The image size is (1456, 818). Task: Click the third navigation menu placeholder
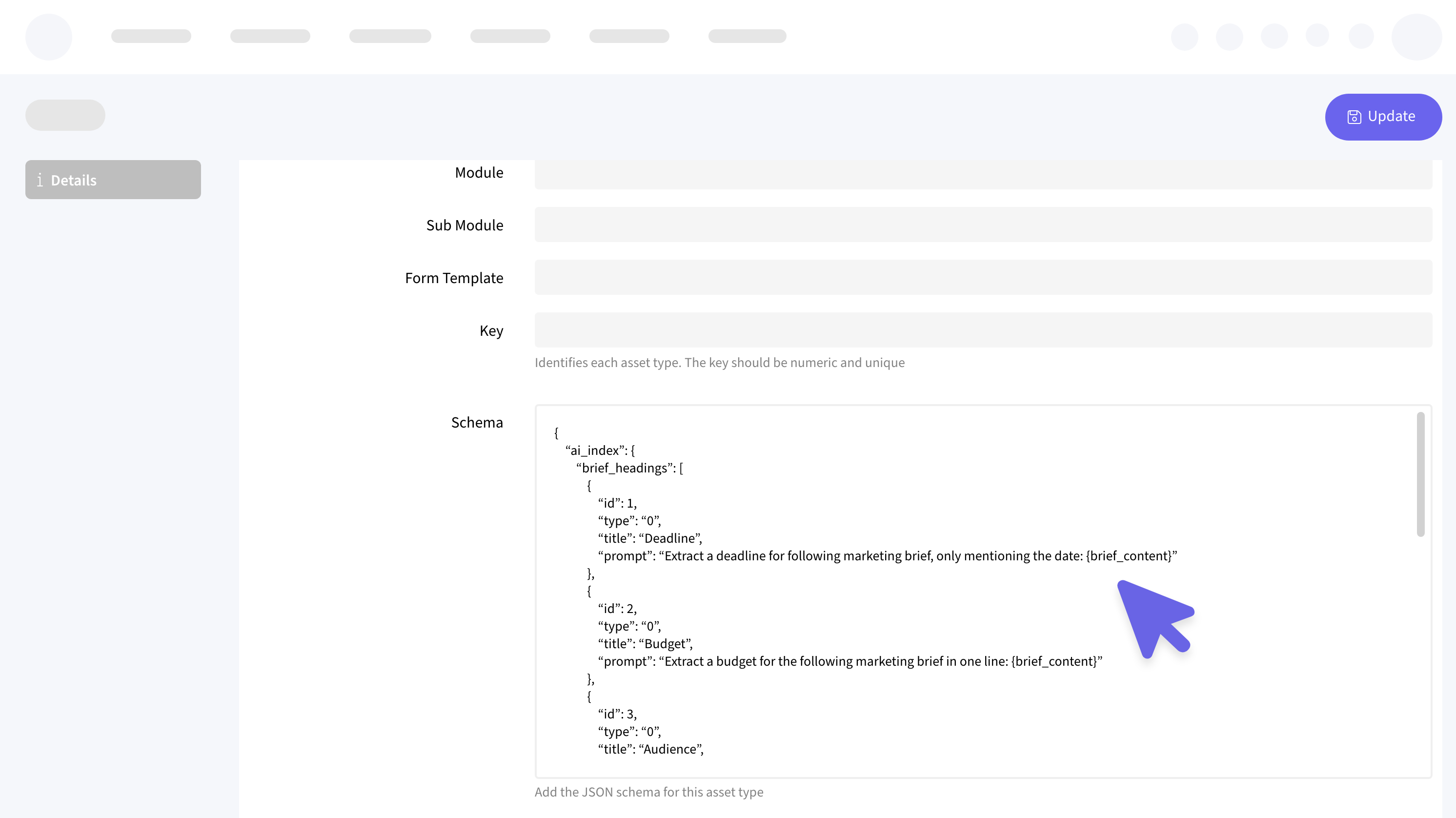coord(390,36)
